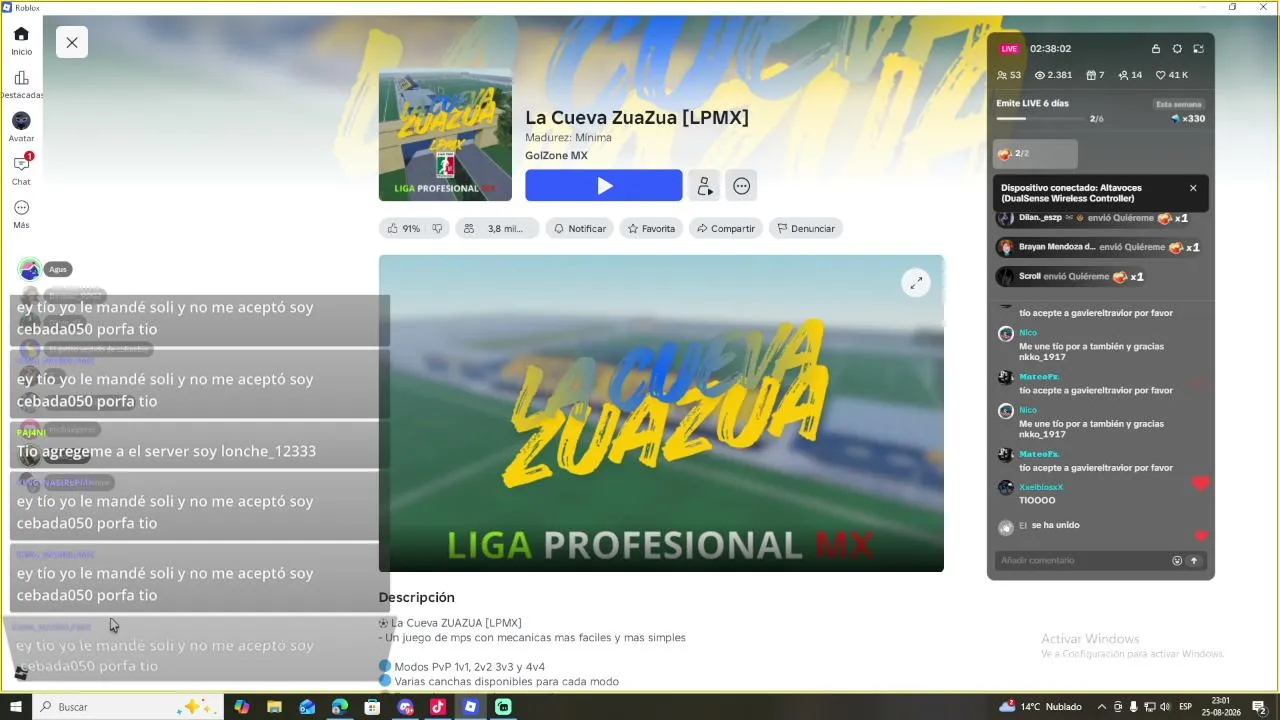Select XxelblossX username in chat
The width and height of the screenshot is (1280, 720).
1041,487
